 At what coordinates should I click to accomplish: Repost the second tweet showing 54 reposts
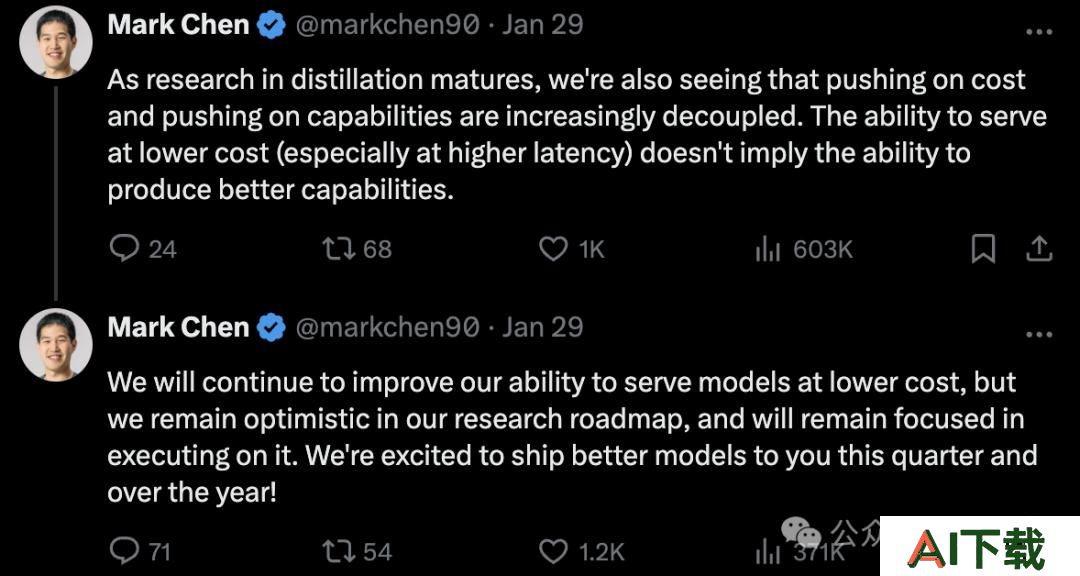[x=357, y=551]
